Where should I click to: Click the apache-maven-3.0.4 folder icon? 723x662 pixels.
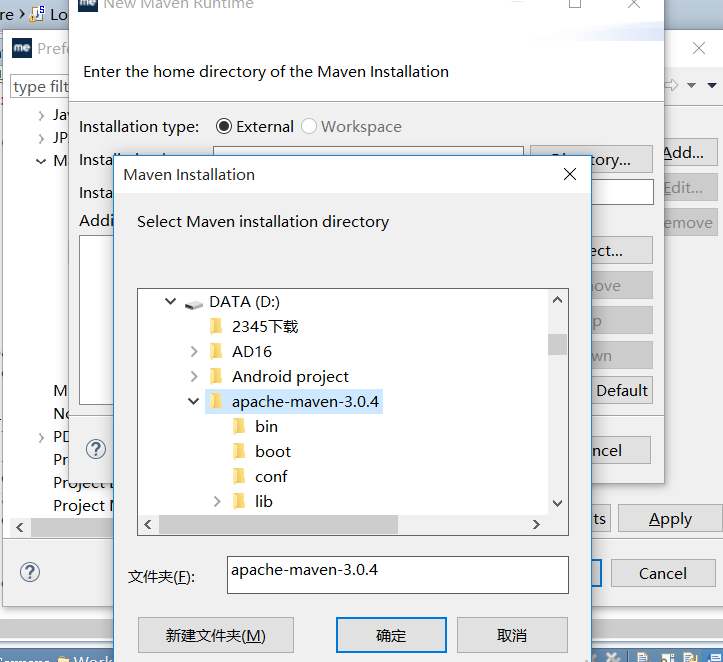pos(216,401)
